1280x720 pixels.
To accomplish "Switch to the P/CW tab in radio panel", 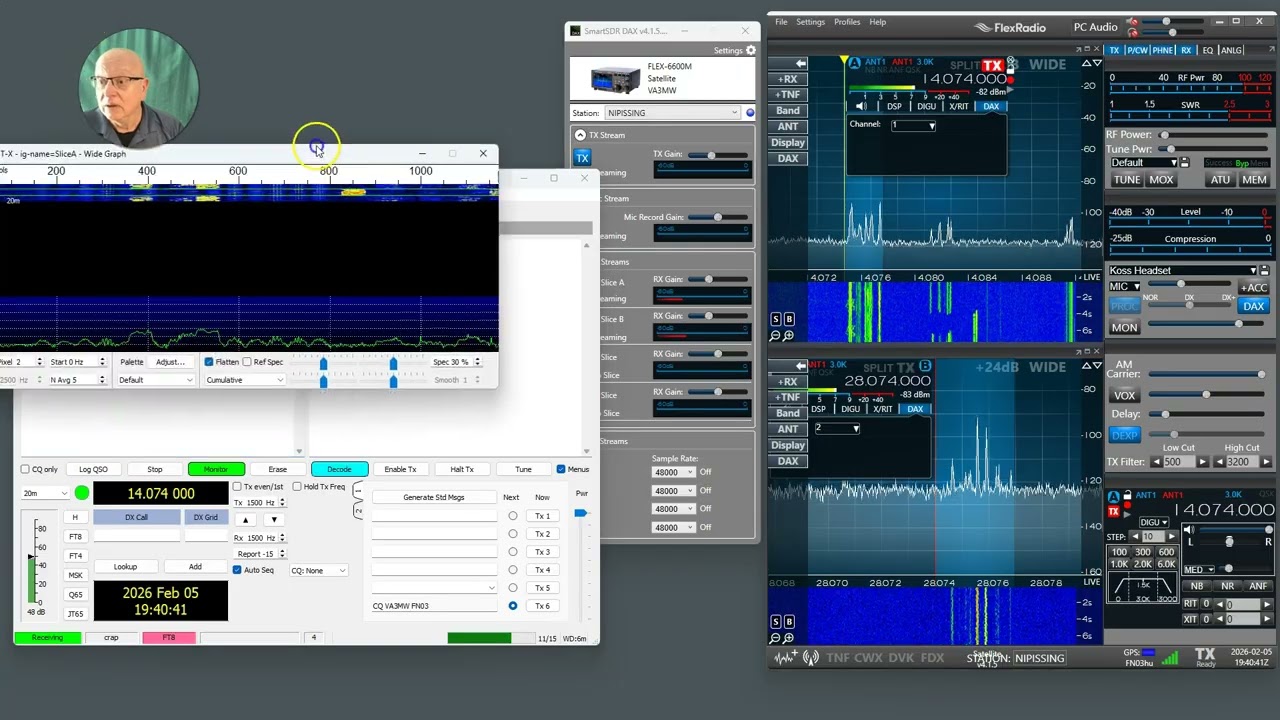I will [1137, 50].
